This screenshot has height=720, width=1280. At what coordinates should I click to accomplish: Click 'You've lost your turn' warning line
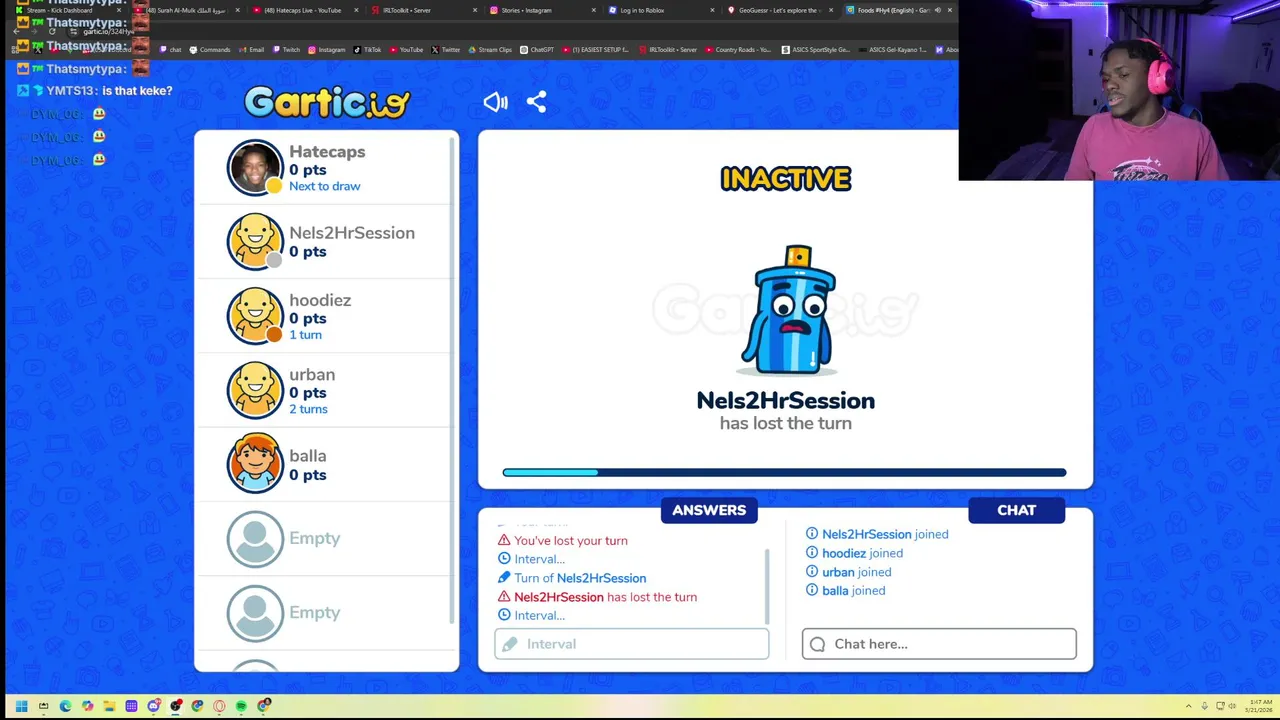pos(563,541)
